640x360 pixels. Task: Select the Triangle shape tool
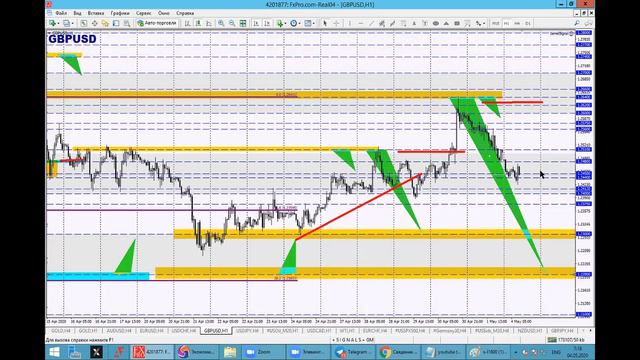click(446, 23)
